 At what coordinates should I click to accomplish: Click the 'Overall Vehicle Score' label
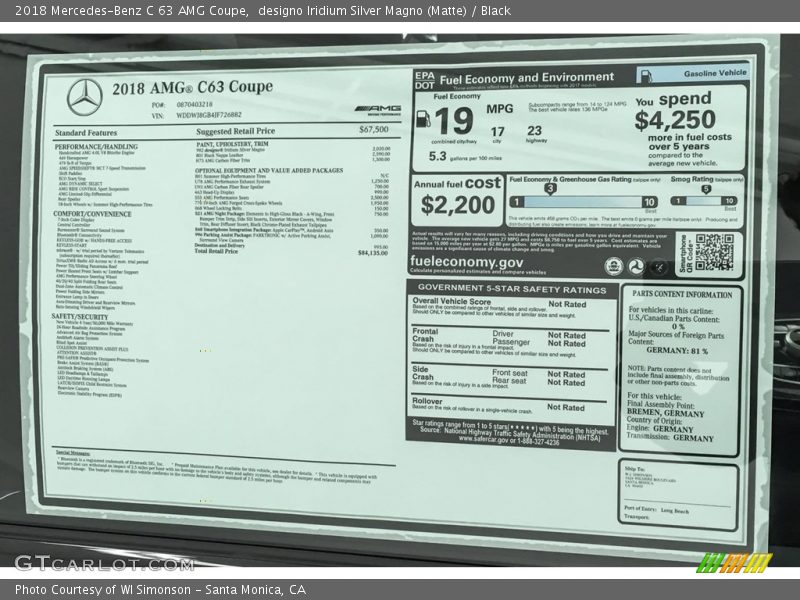pyautogui.click(x=452, y=302)
